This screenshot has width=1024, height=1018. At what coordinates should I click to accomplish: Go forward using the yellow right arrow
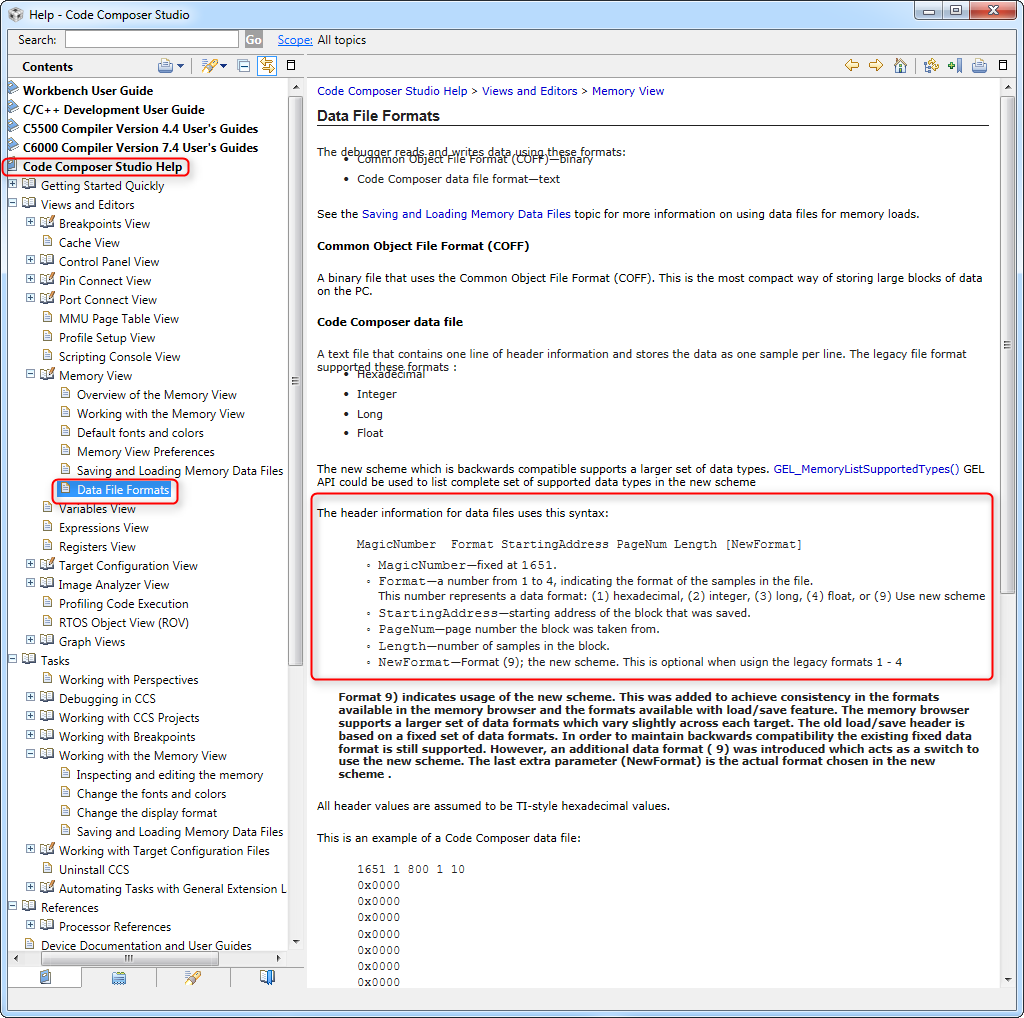tap(876, 65)
